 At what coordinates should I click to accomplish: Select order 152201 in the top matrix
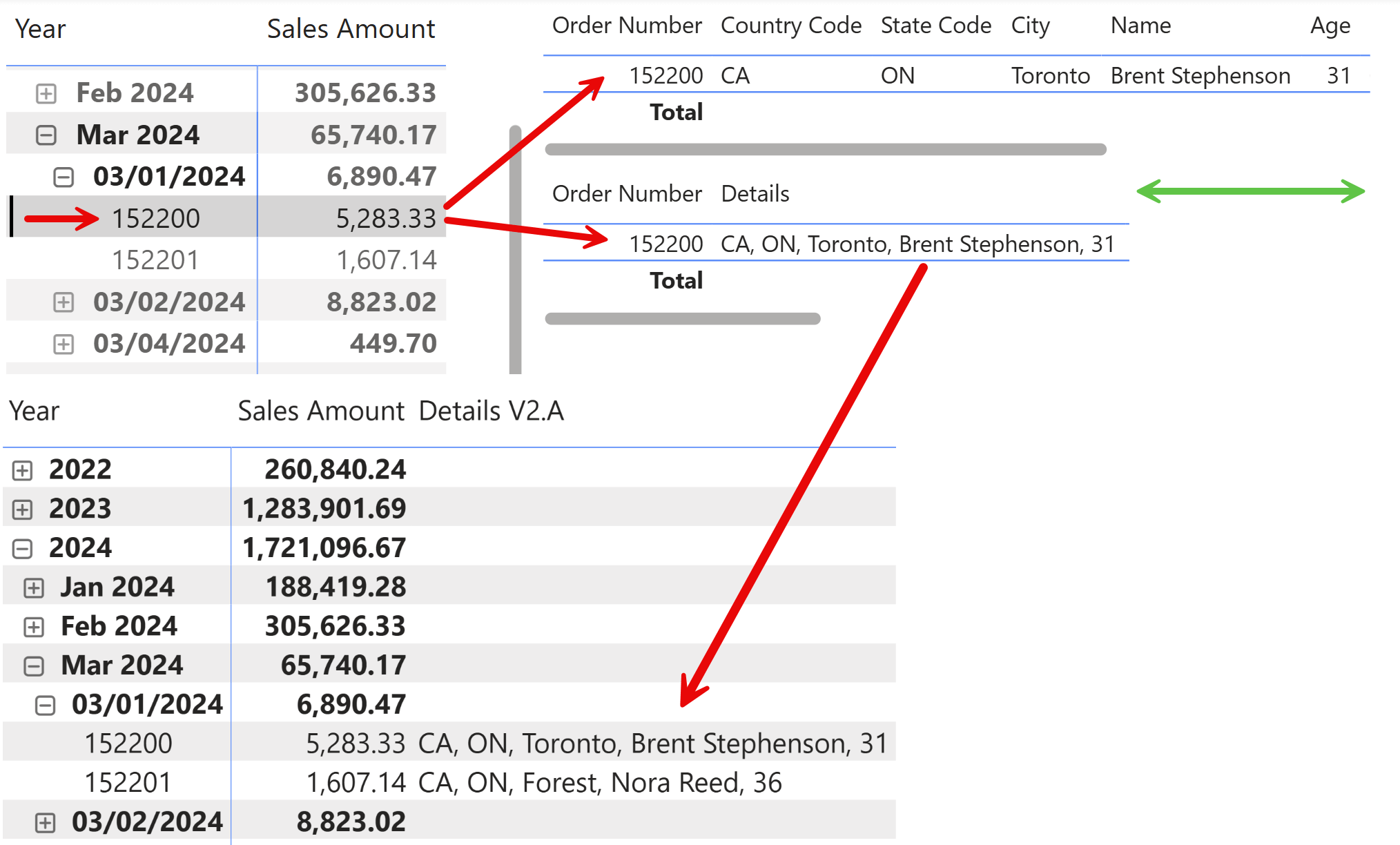point(155,260)
